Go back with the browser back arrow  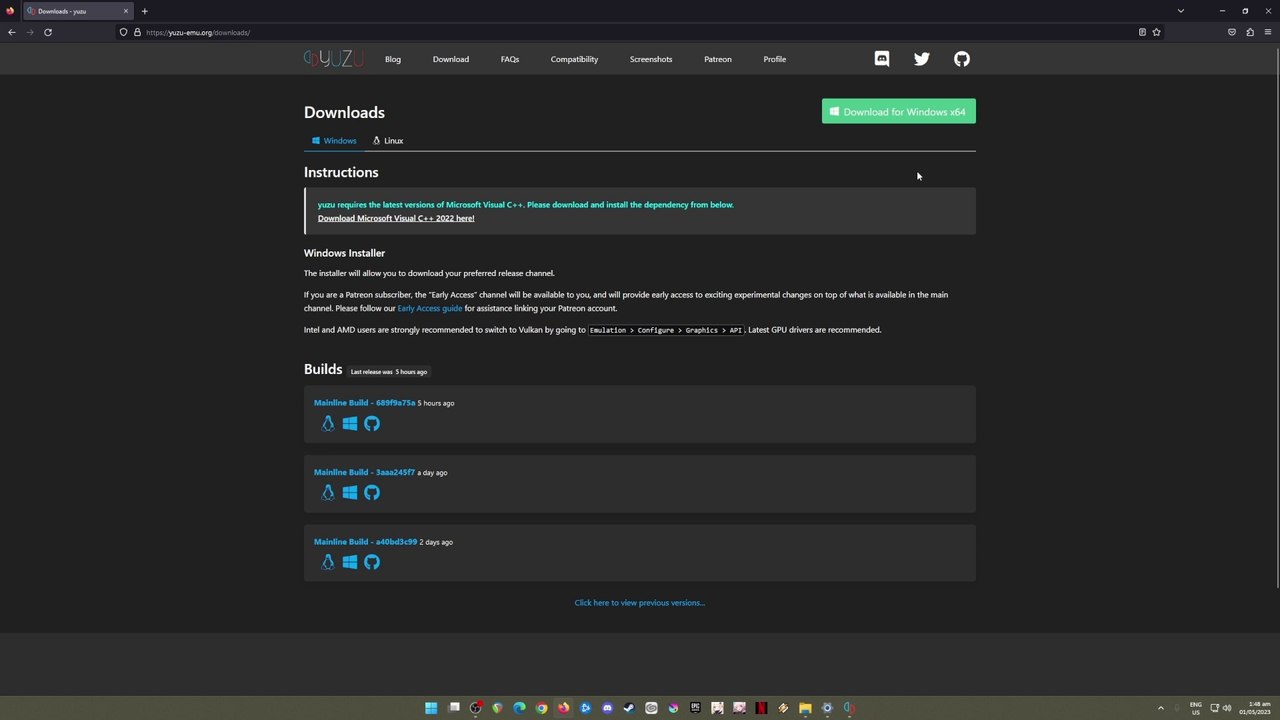12,32
